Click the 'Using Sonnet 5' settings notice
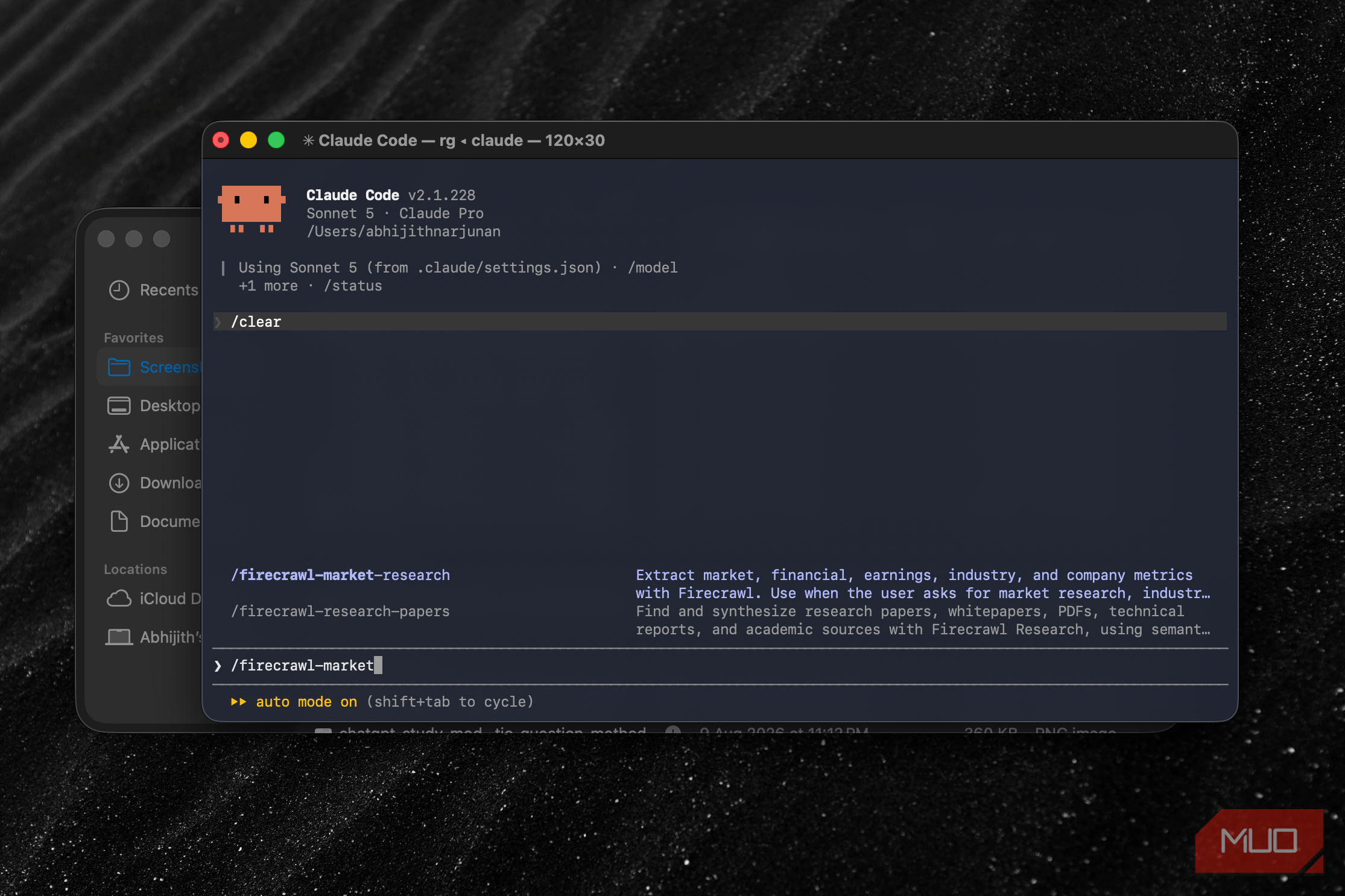 pos(420,268)
